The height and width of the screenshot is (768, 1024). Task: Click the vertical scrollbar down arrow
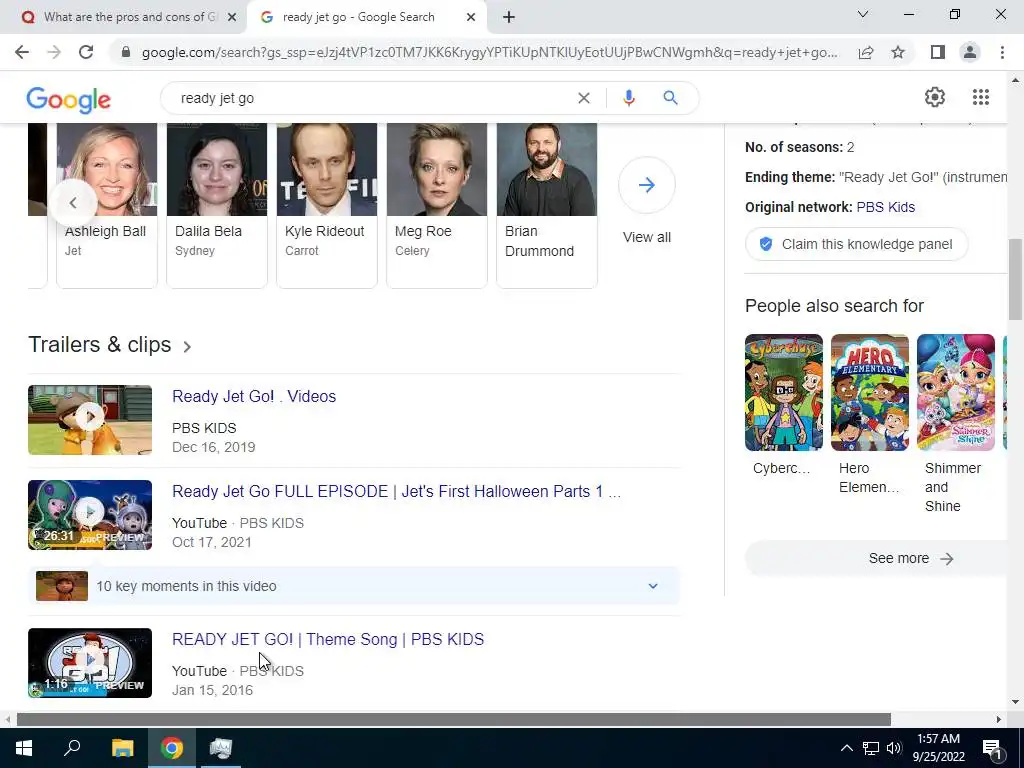pos(1015,702)
